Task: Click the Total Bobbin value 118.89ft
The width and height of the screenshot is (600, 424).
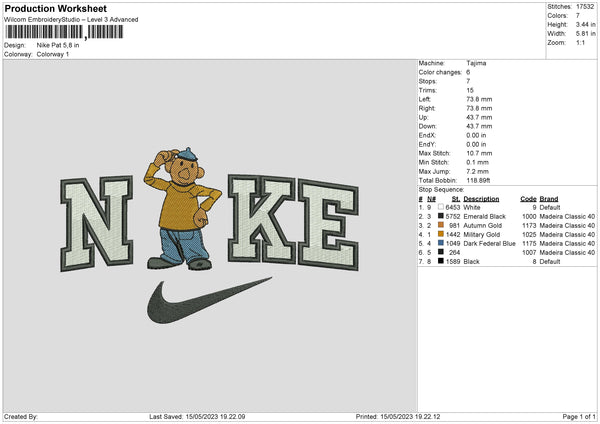Action: coord(478,180)
